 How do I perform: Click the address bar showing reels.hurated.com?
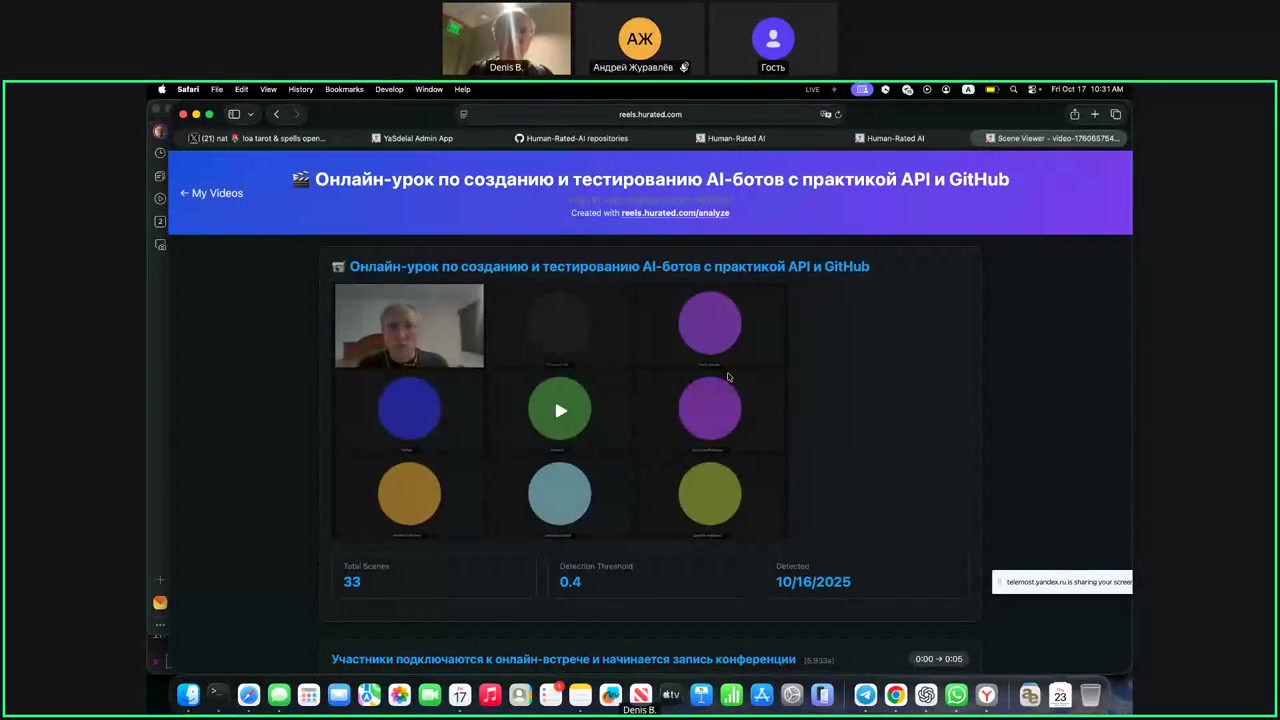pos(650,114)
